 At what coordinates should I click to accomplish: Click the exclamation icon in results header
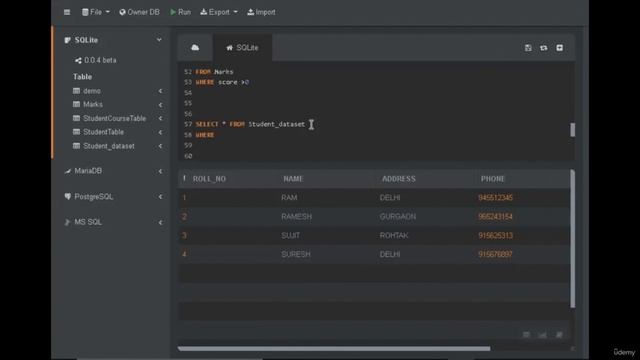click(x=184, y=178)
